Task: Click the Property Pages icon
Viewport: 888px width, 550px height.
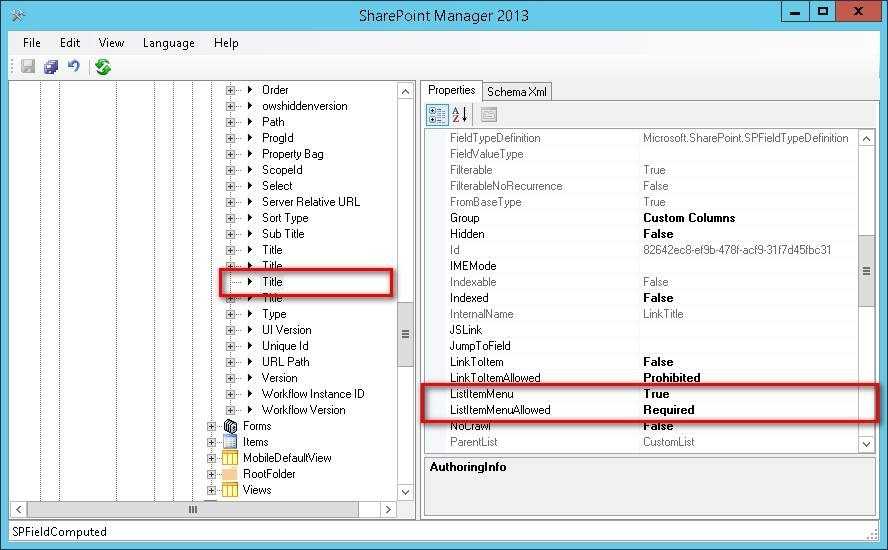Action: point(489,115)
